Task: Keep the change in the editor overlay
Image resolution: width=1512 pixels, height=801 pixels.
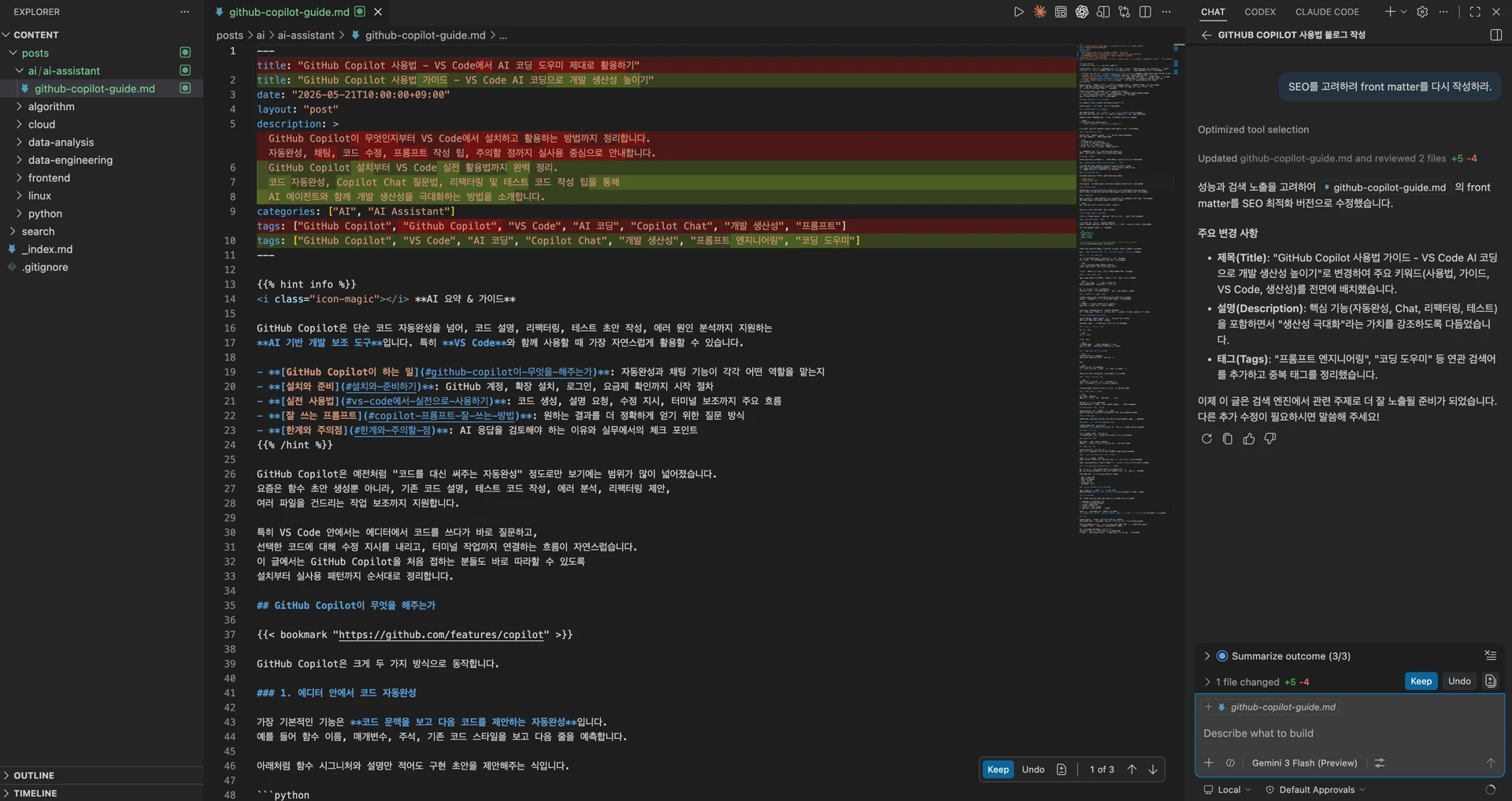Action: coord(998,769)
